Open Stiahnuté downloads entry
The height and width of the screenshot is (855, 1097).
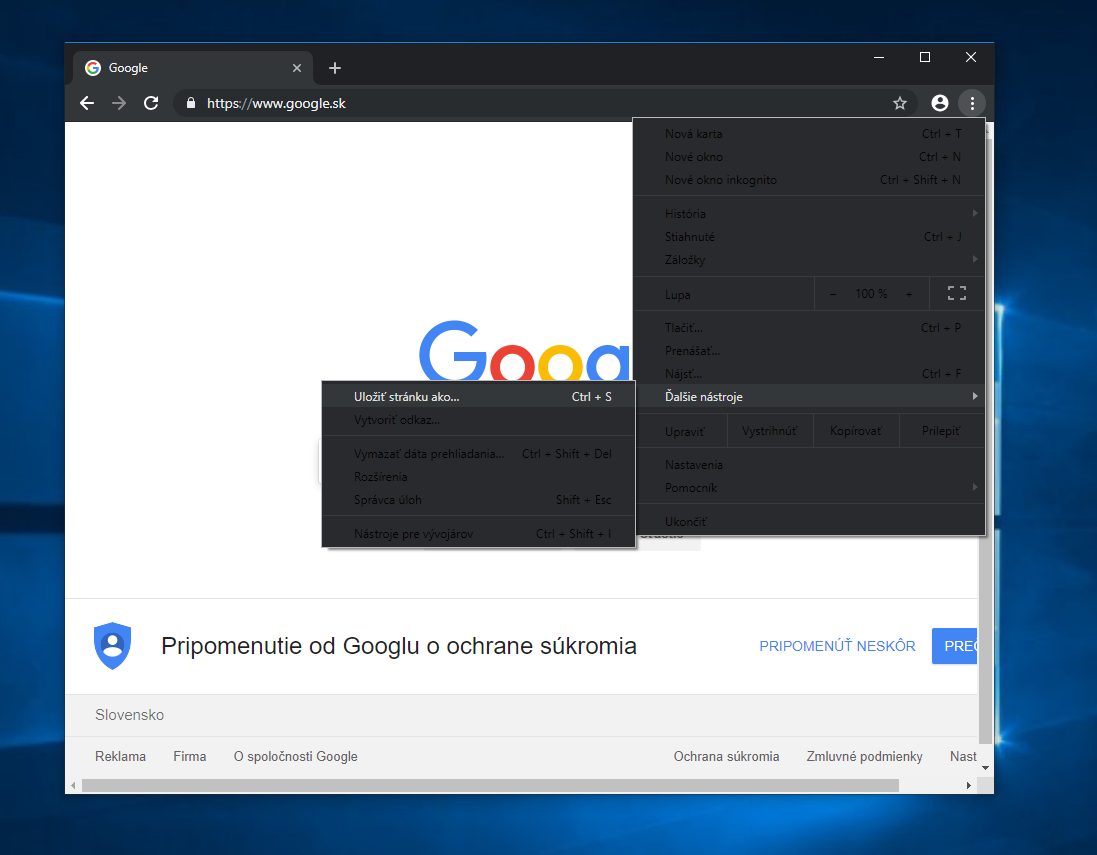pyautogui.click(x=809, y=236)
